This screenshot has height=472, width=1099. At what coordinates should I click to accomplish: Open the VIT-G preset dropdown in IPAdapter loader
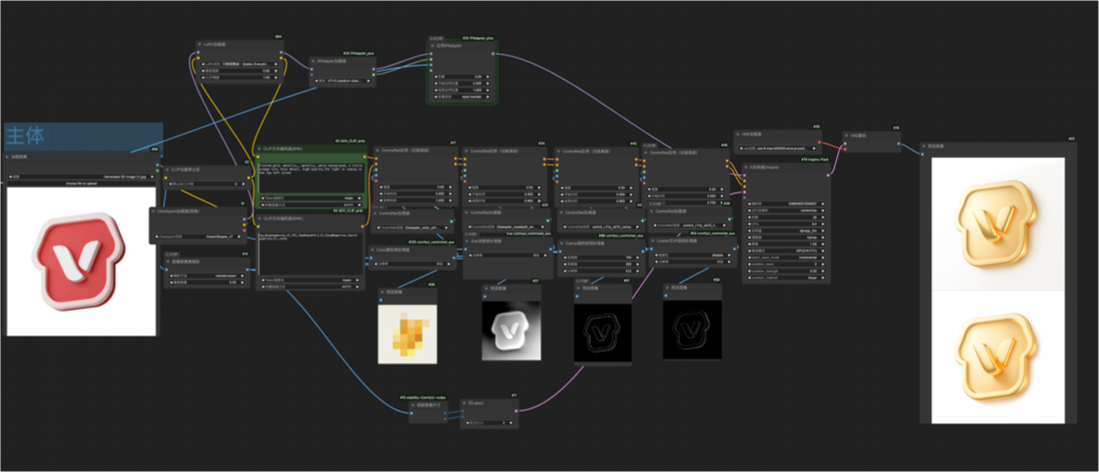[343, 81]
